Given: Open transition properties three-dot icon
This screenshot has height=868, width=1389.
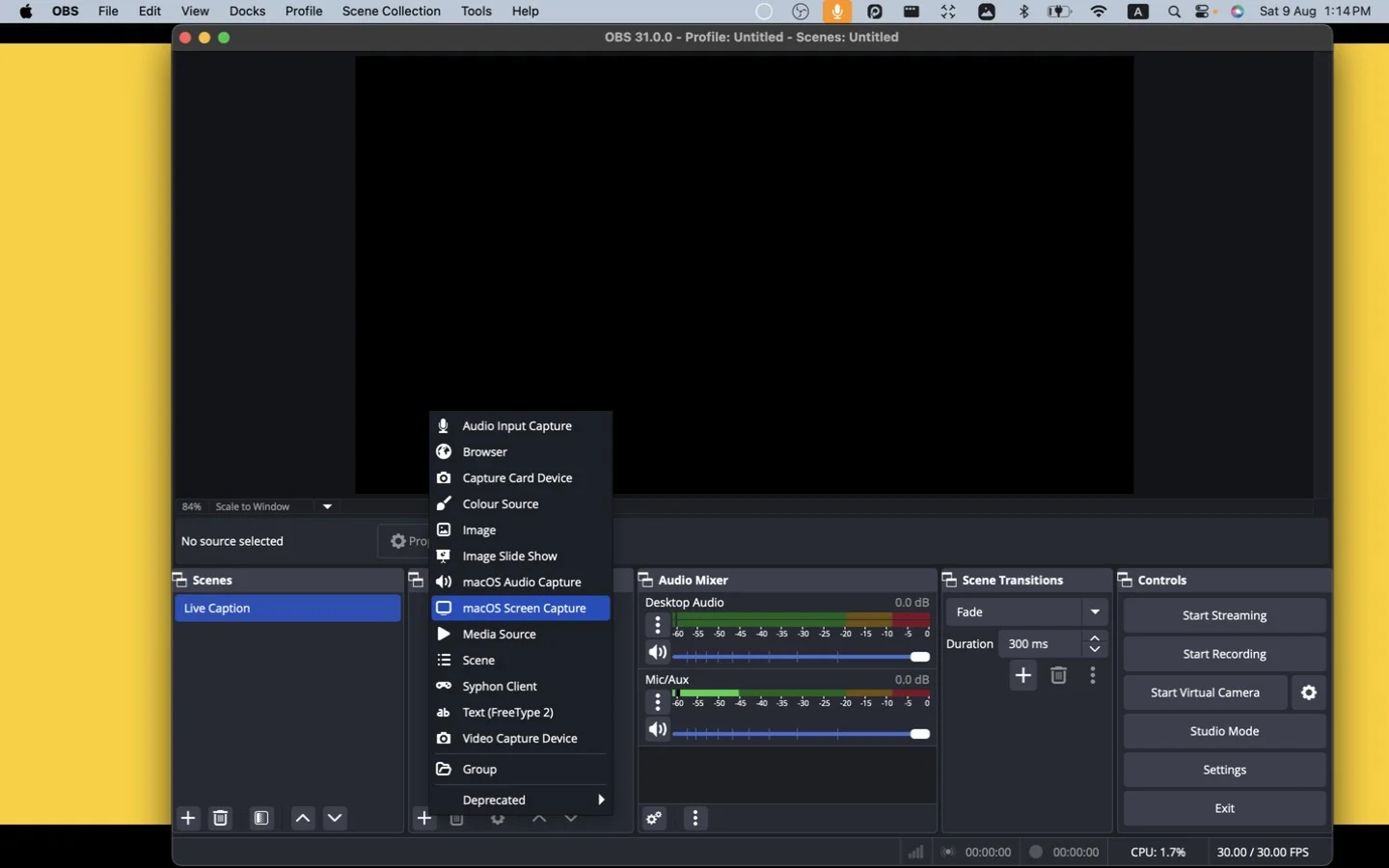Looking at the screenshot, I should [1093, 675].
